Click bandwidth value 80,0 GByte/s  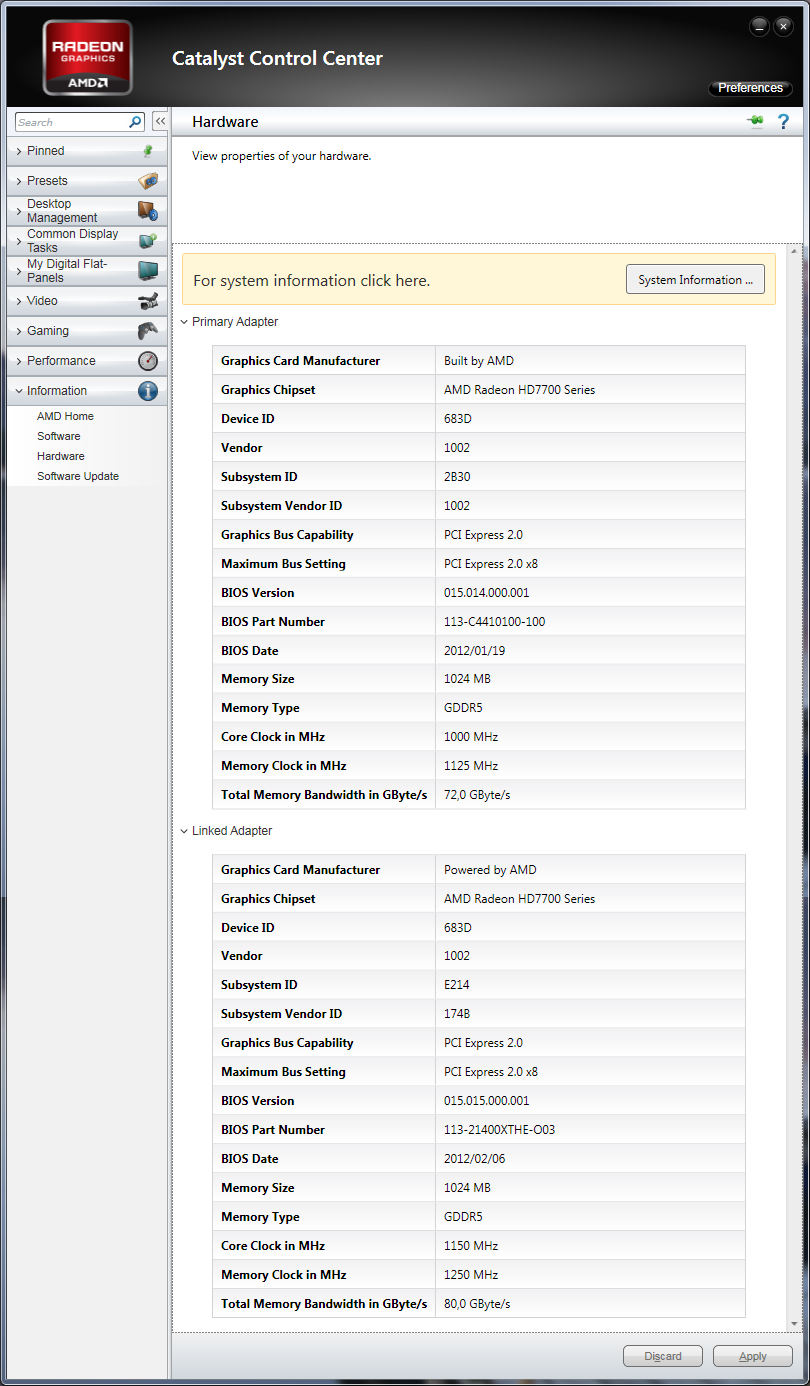pyautogui.click(x=478, y=1304)
